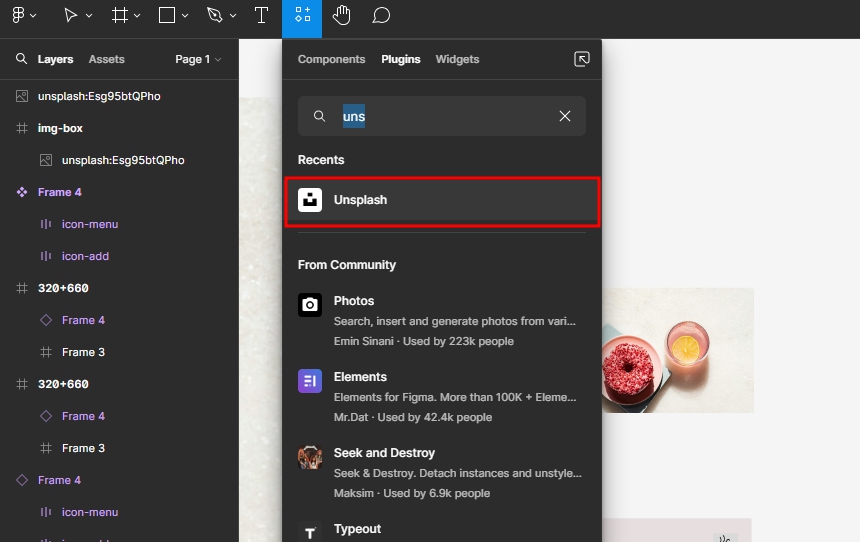Select the icon-add layer

coord(120,256)
